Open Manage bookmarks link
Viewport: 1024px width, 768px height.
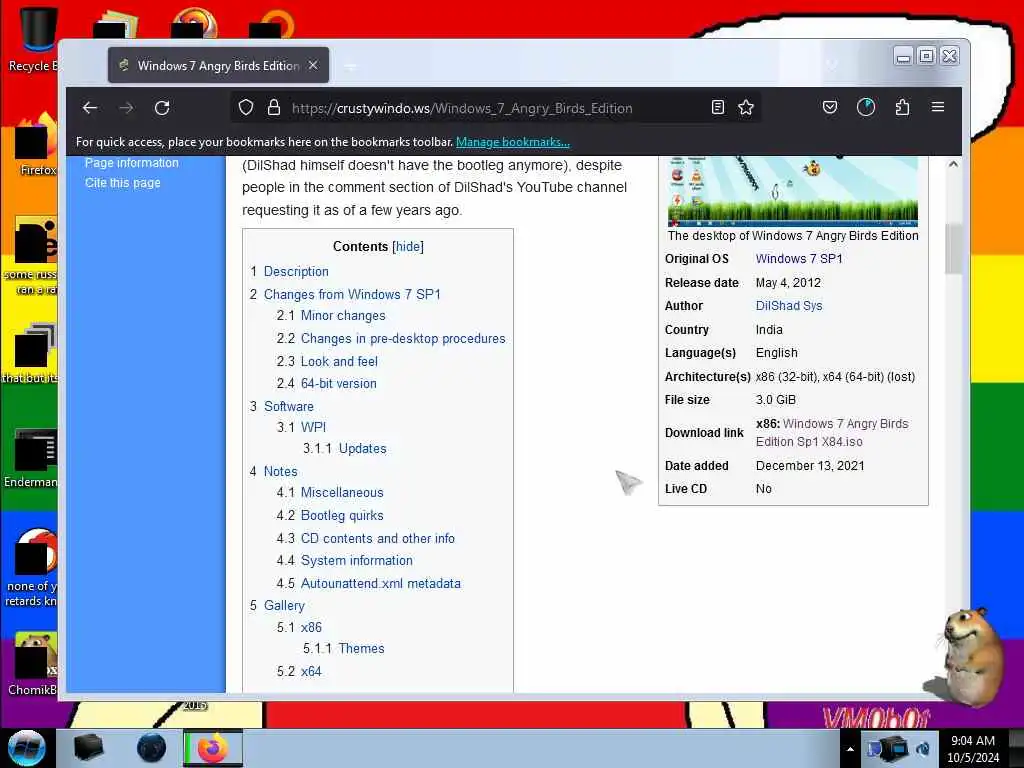click(513, 142)
